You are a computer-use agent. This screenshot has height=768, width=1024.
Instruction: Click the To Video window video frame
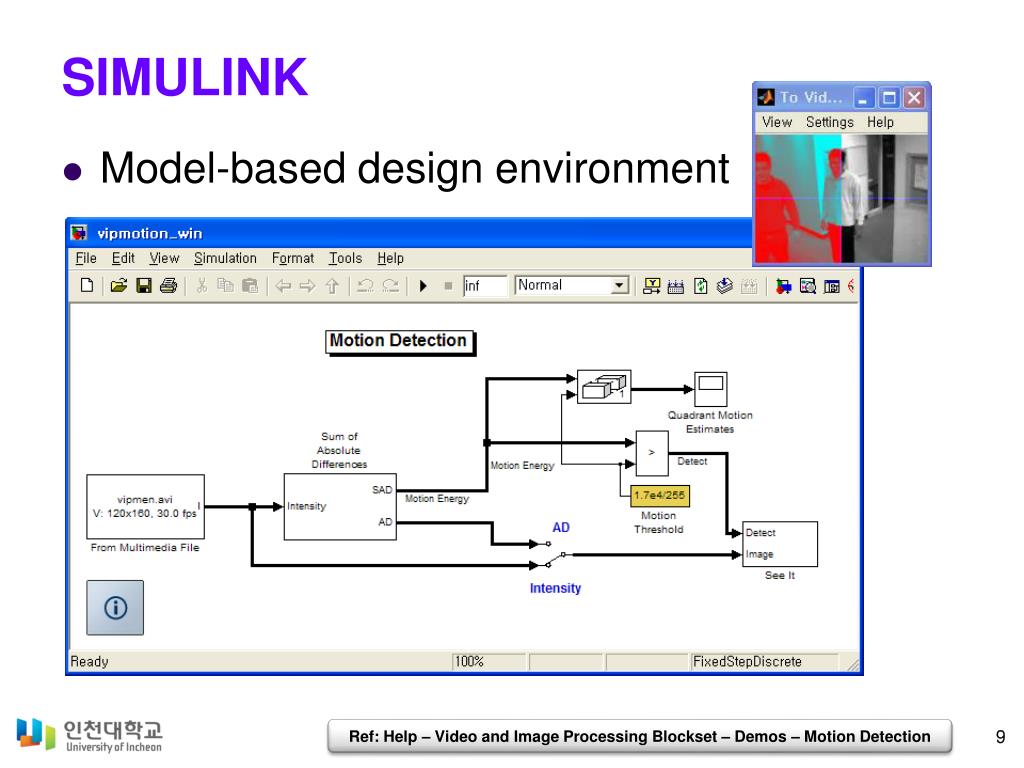pyautogui.click(x=841, y=199)
